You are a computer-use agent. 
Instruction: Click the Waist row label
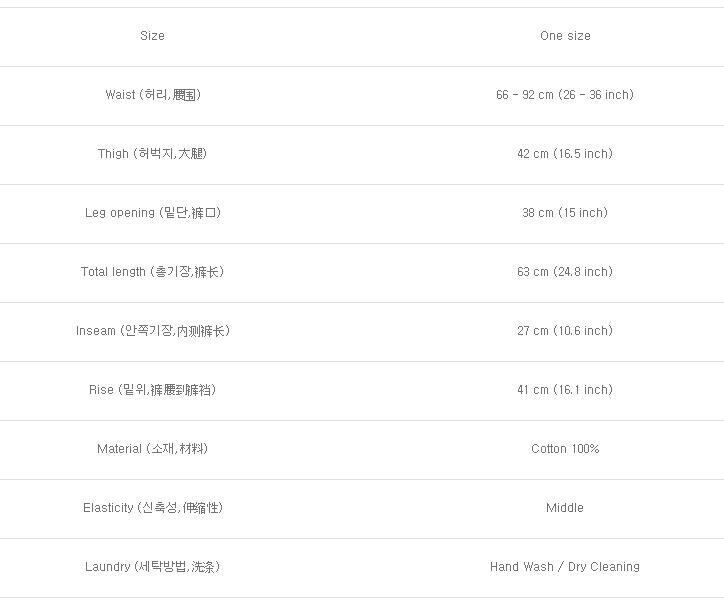(152, 95)
